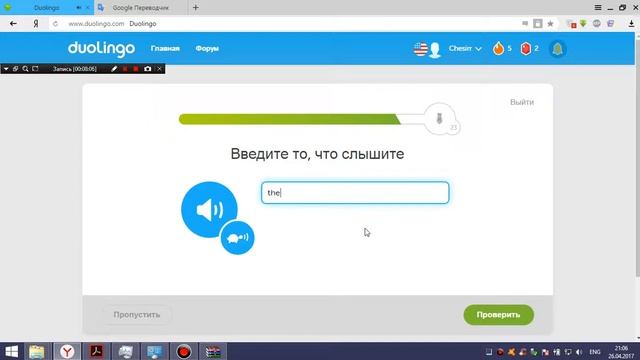640x360 pixels.
Task: Open reader mode icon in address bar
Action: pos(538,24)
